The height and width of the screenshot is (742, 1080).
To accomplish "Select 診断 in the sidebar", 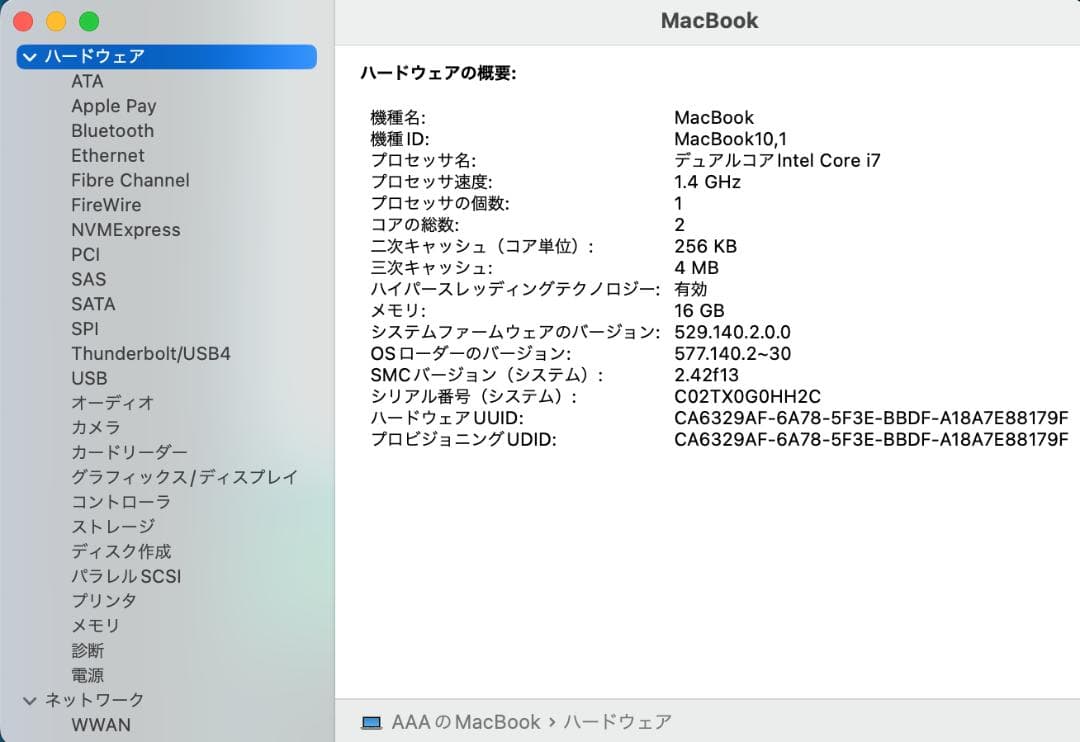I will (87, 651).
